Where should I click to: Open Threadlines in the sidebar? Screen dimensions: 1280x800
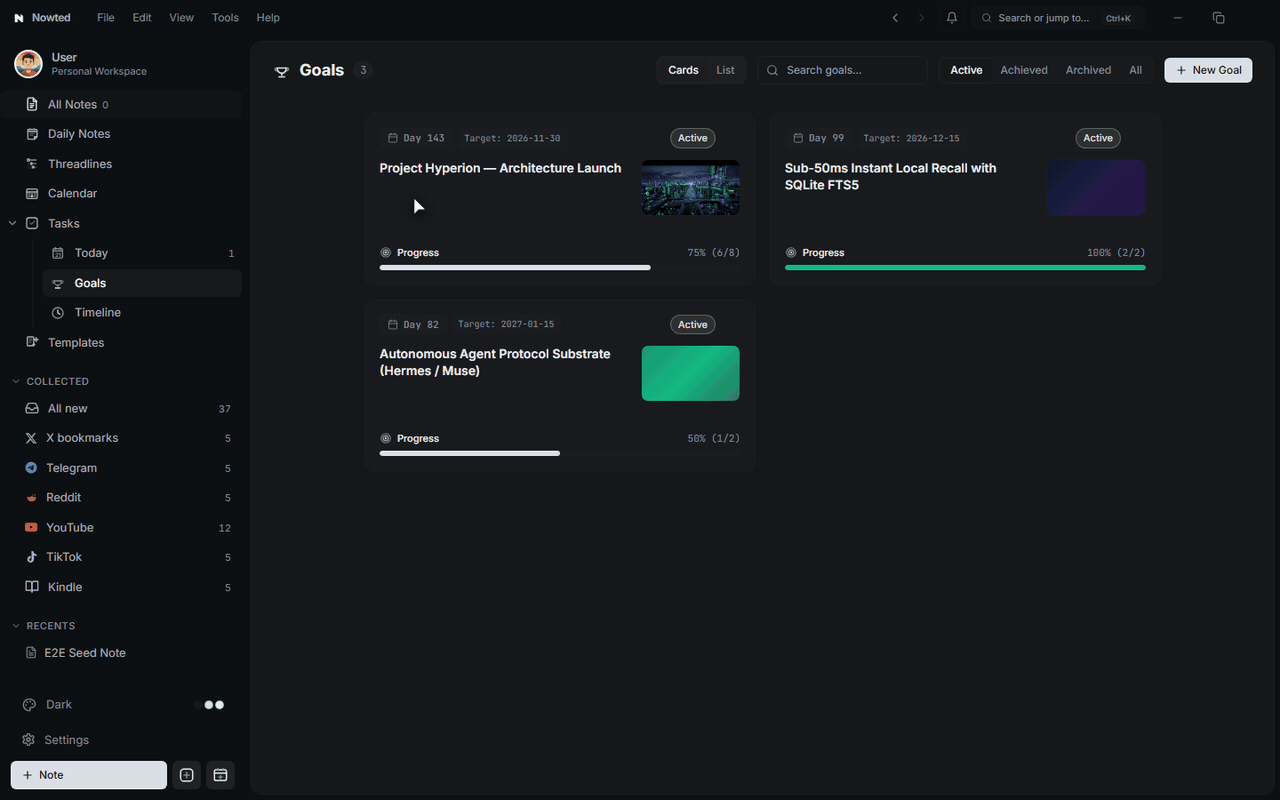click(126, 164)
